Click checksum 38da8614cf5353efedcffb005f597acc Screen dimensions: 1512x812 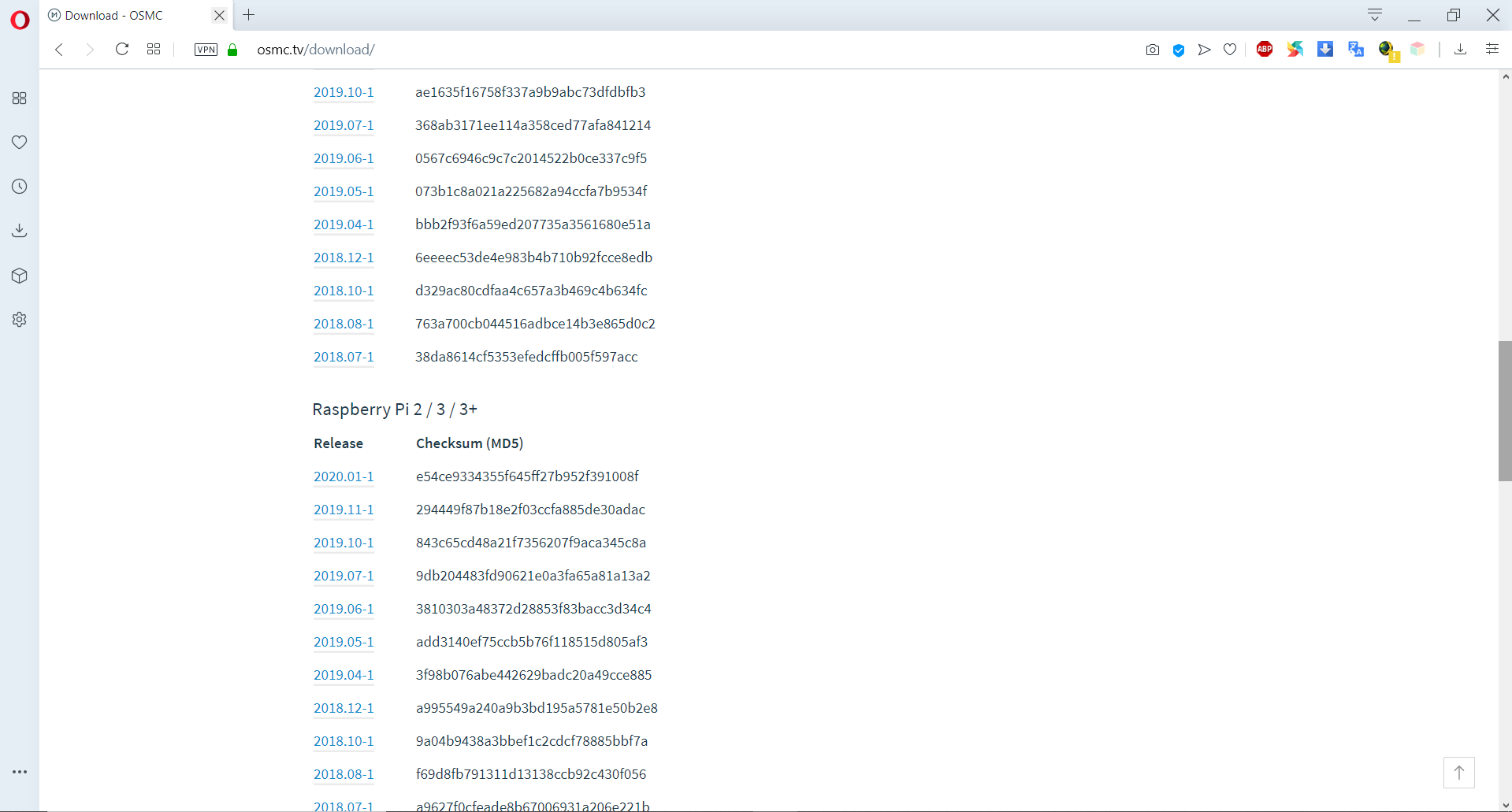tap(526, 357)
